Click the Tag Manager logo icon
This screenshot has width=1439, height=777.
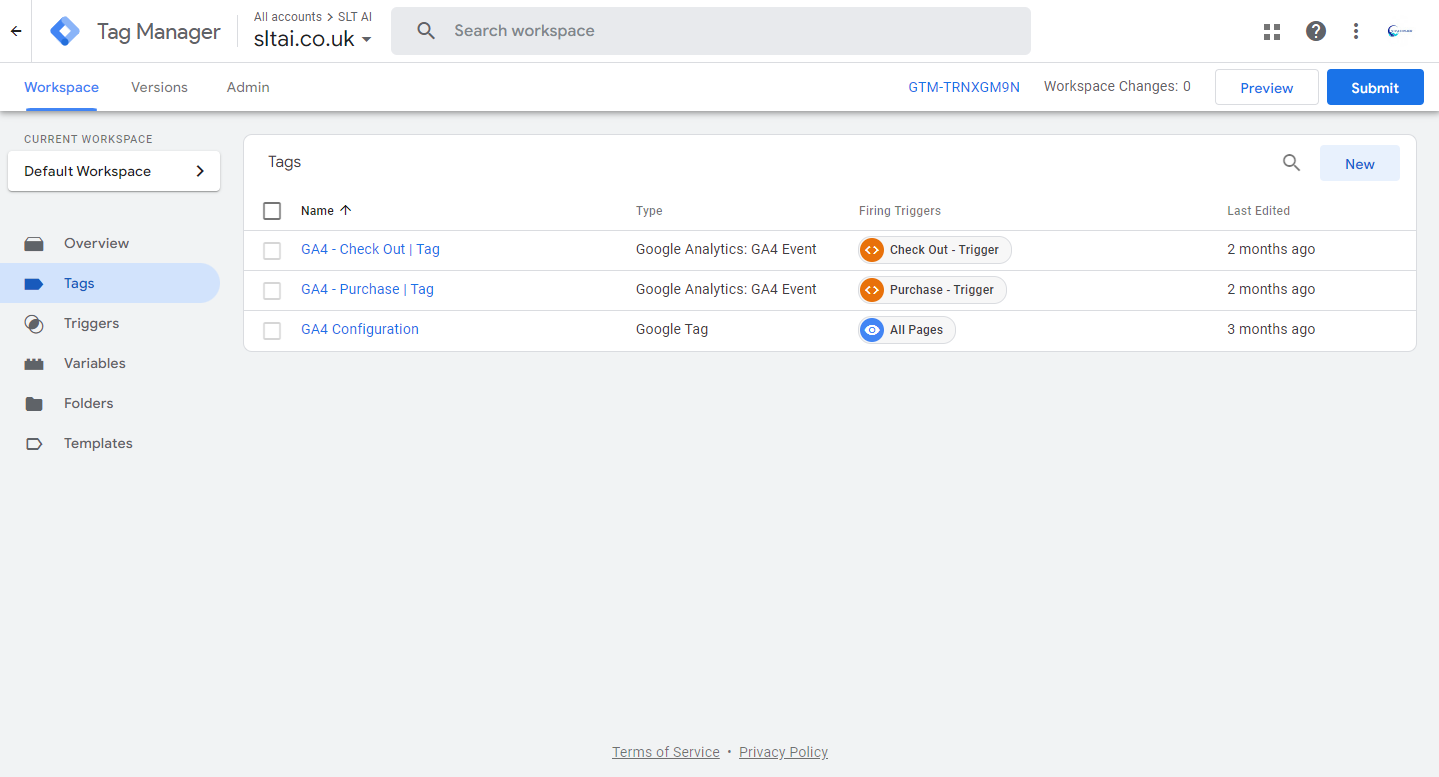tap(65, 31)
